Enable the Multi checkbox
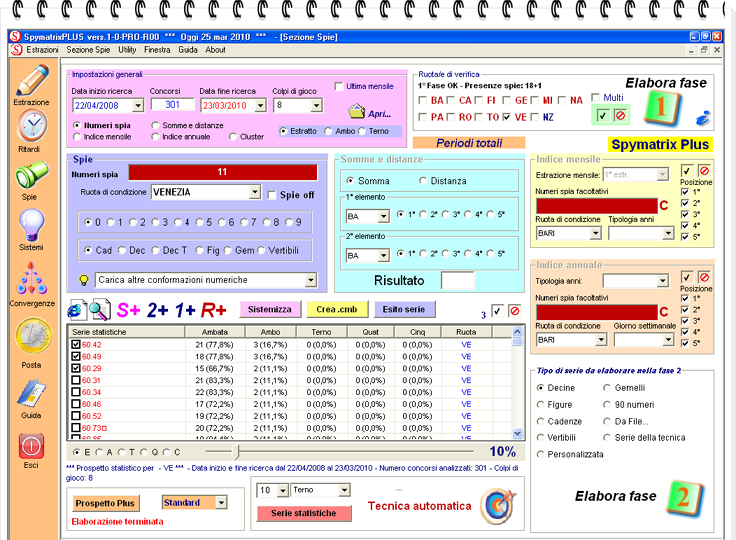736x540 pixels. (x=595, y=98)
